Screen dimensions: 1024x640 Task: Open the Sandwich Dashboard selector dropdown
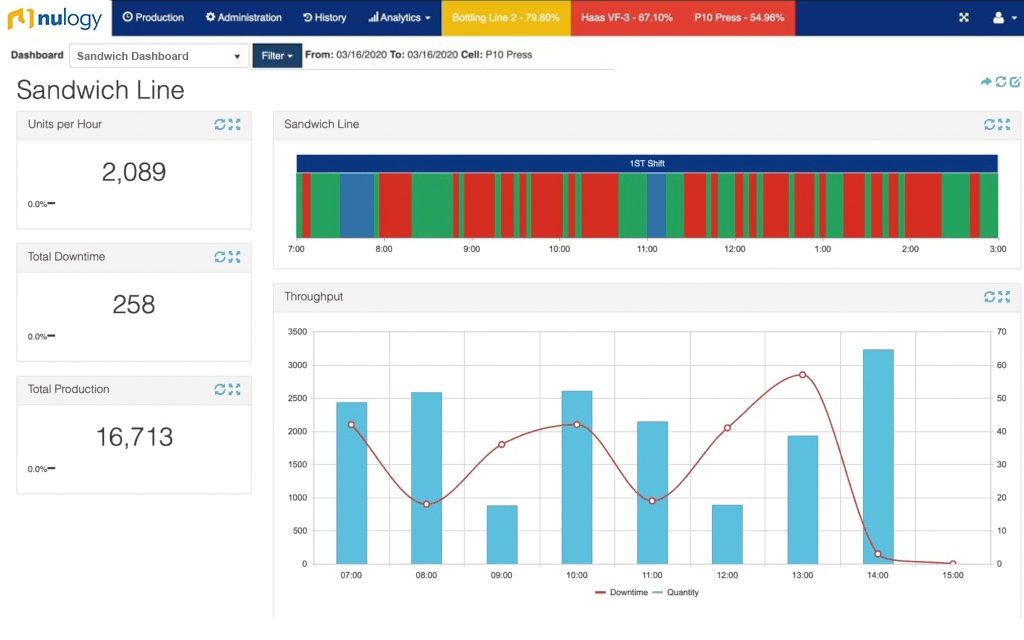pyautogui.click(x=159, y=56)
